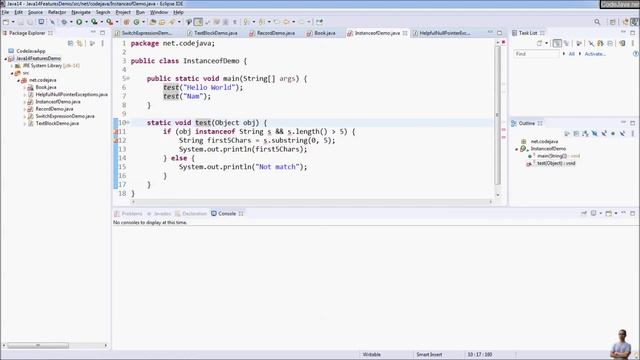
Task: Select InstanceofDemo.java in Package Explorer
Action: pos(58,102)
